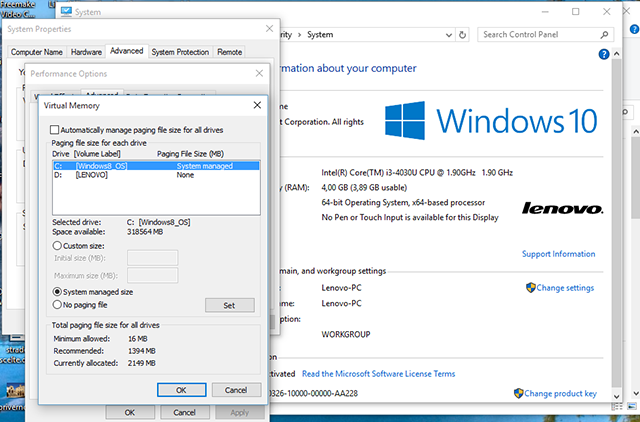Expand the address bar history dropdown
640x422 pixels.
pos(449,35)
